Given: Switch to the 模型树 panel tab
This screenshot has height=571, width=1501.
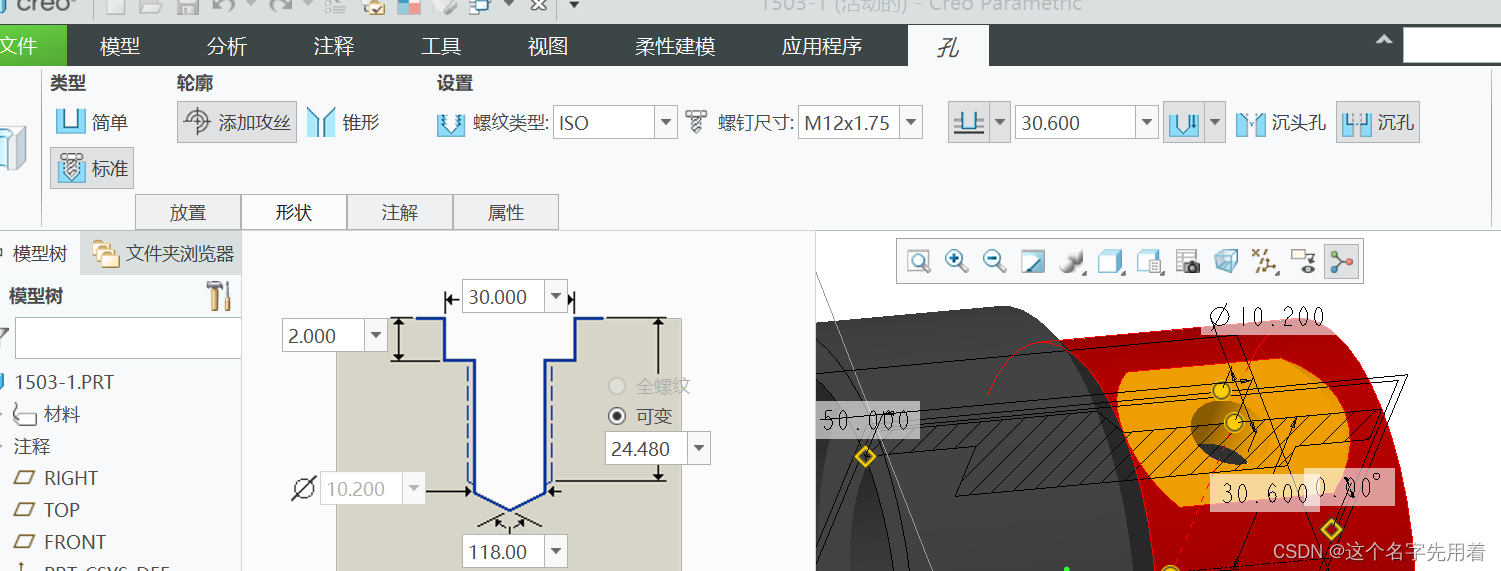Looking at the screenshot, I should [x=39, y=254].
